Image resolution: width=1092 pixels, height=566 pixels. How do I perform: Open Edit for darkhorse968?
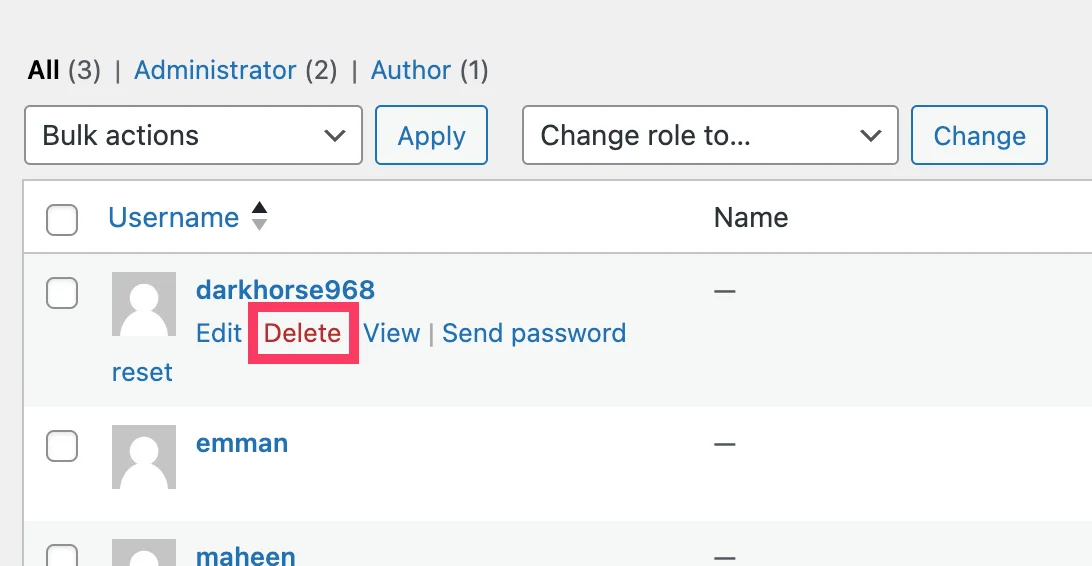tap(219, 333)
